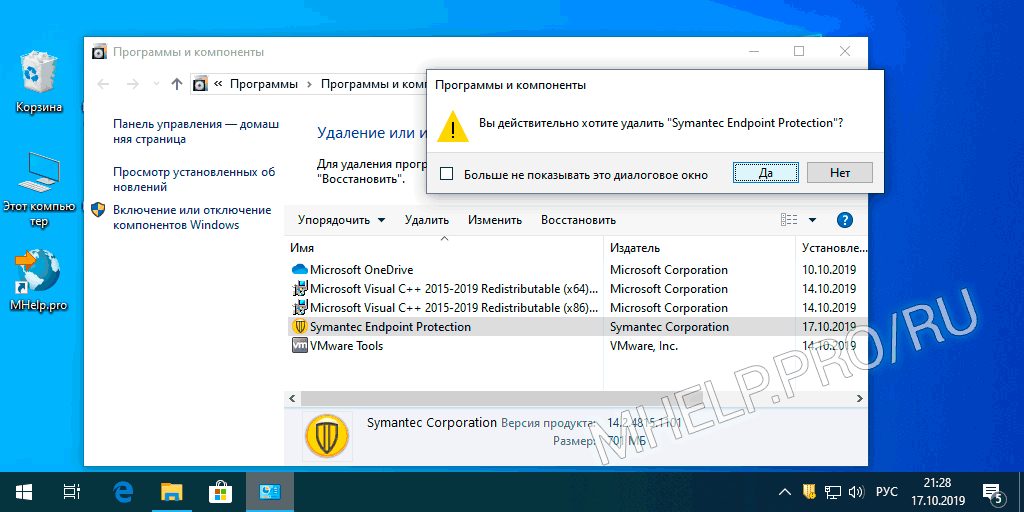
Task: Select Symantec Endpoint Protection row
Action: (576, 327)
